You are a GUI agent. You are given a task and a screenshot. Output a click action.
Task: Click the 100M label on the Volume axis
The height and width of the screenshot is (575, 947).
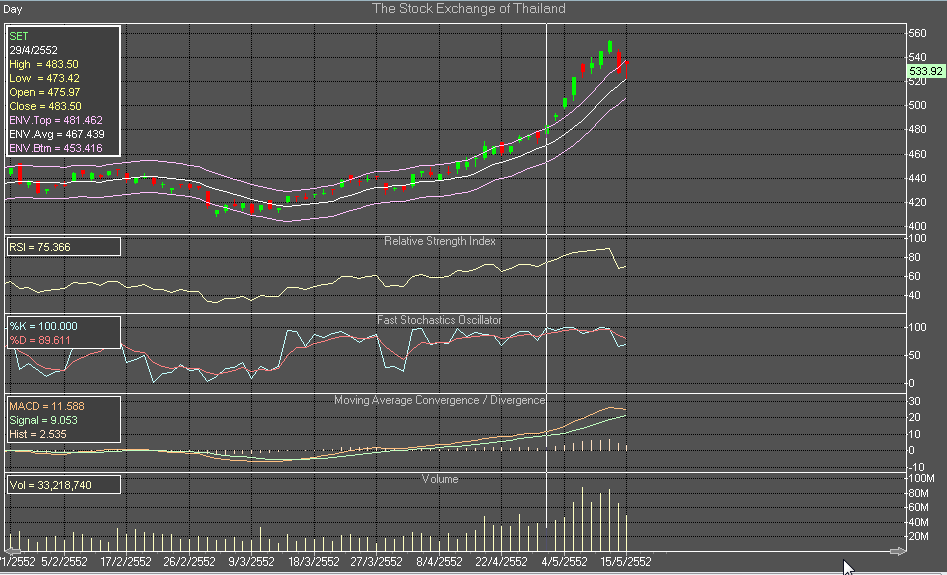[x=922, y=478]
